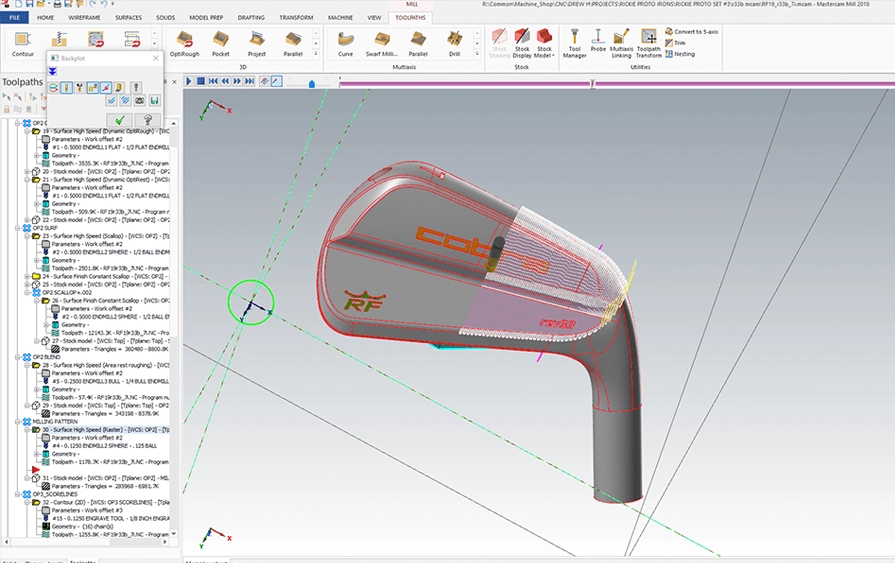
Task: Expand the 3D toolpath gallery dropdown
Action: pyautogui.click(x=316, y=54)
